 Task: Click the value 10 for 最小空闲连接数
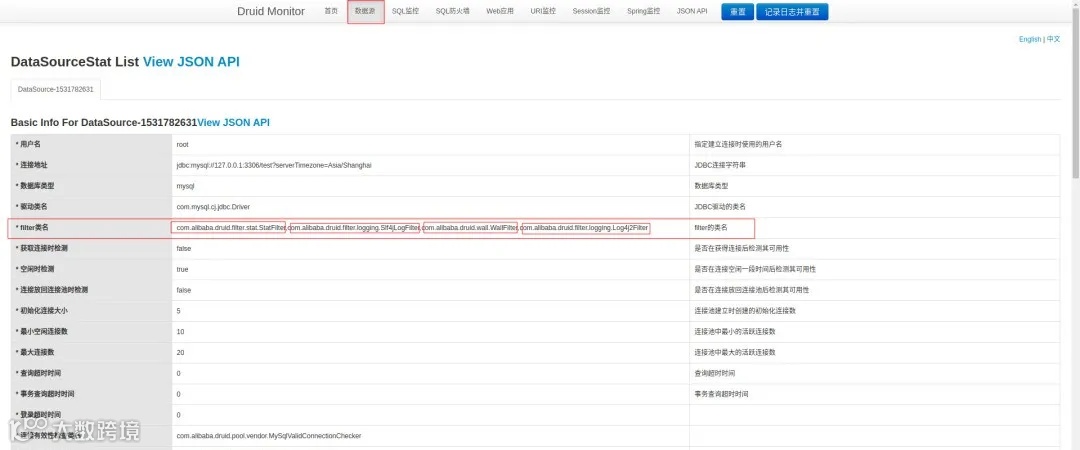coord(180,331)
